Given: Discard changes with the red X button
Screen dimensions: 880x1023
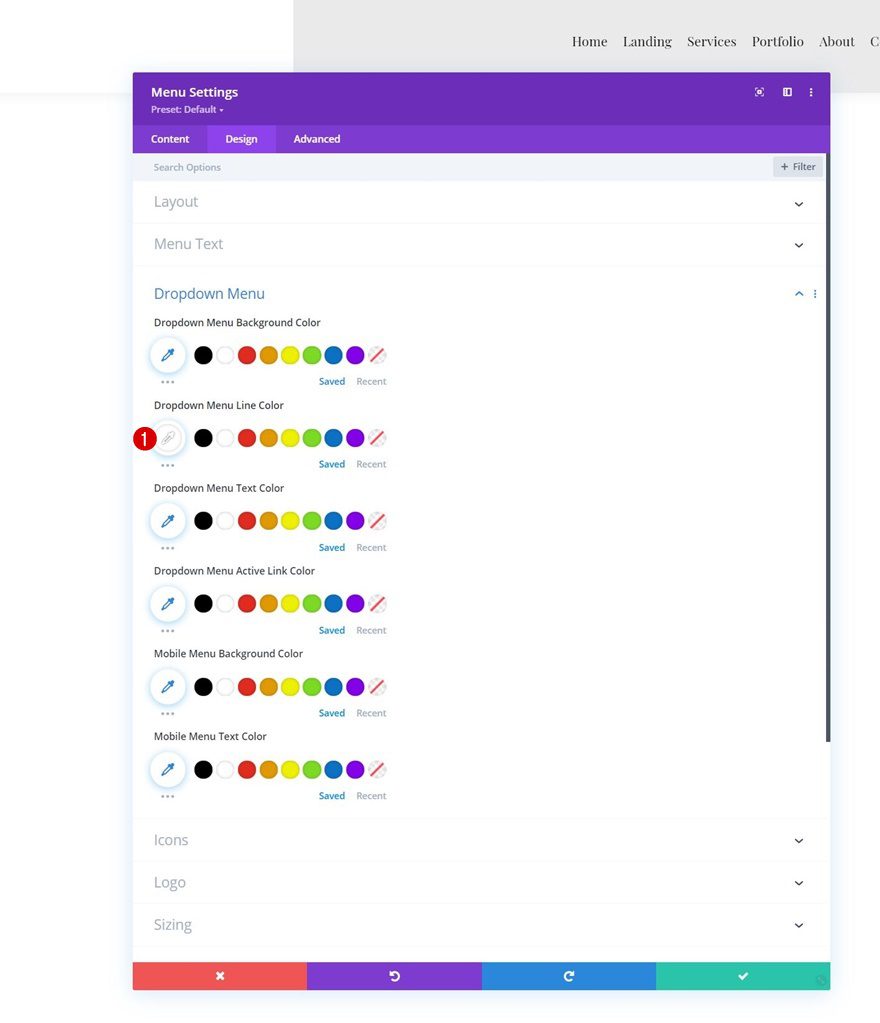Looking at the screenshot, I should coord(219,975).
